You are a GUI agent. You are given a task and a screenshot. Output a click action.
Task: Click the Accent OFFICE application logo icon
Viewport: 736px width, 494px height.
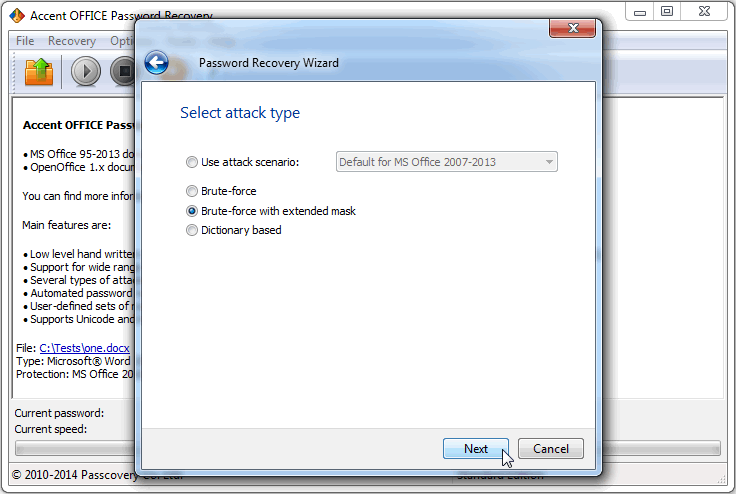pos(17,15)
